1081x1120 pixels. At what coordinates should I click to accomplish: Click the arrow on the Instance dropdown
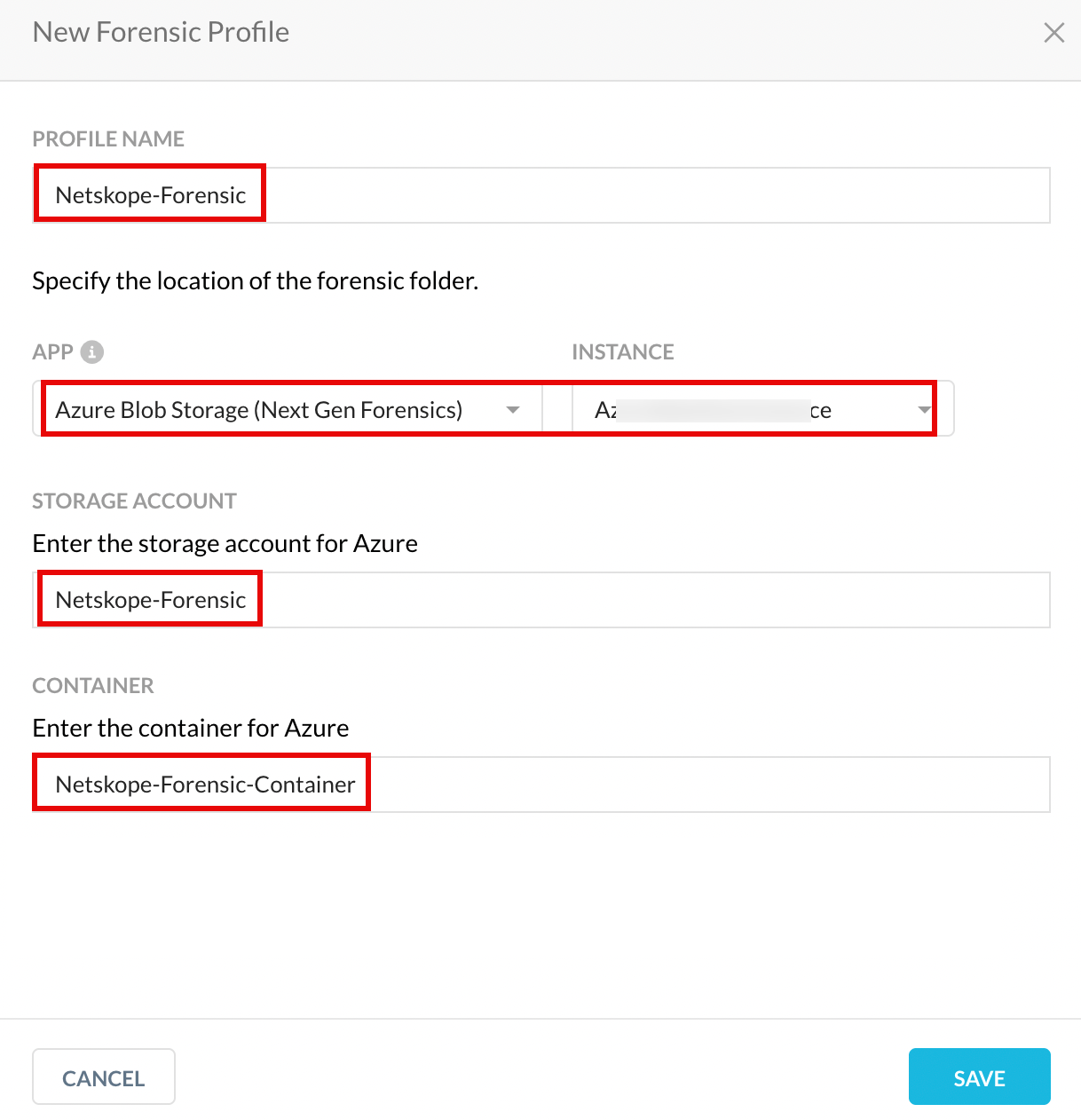pos(924,410)
